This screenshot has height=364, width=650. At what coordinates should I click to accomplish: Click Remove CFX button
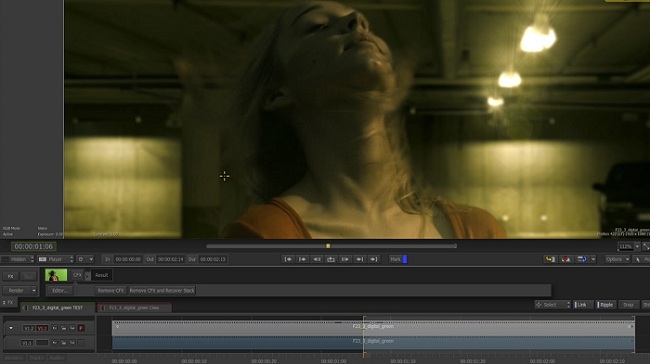111,291
